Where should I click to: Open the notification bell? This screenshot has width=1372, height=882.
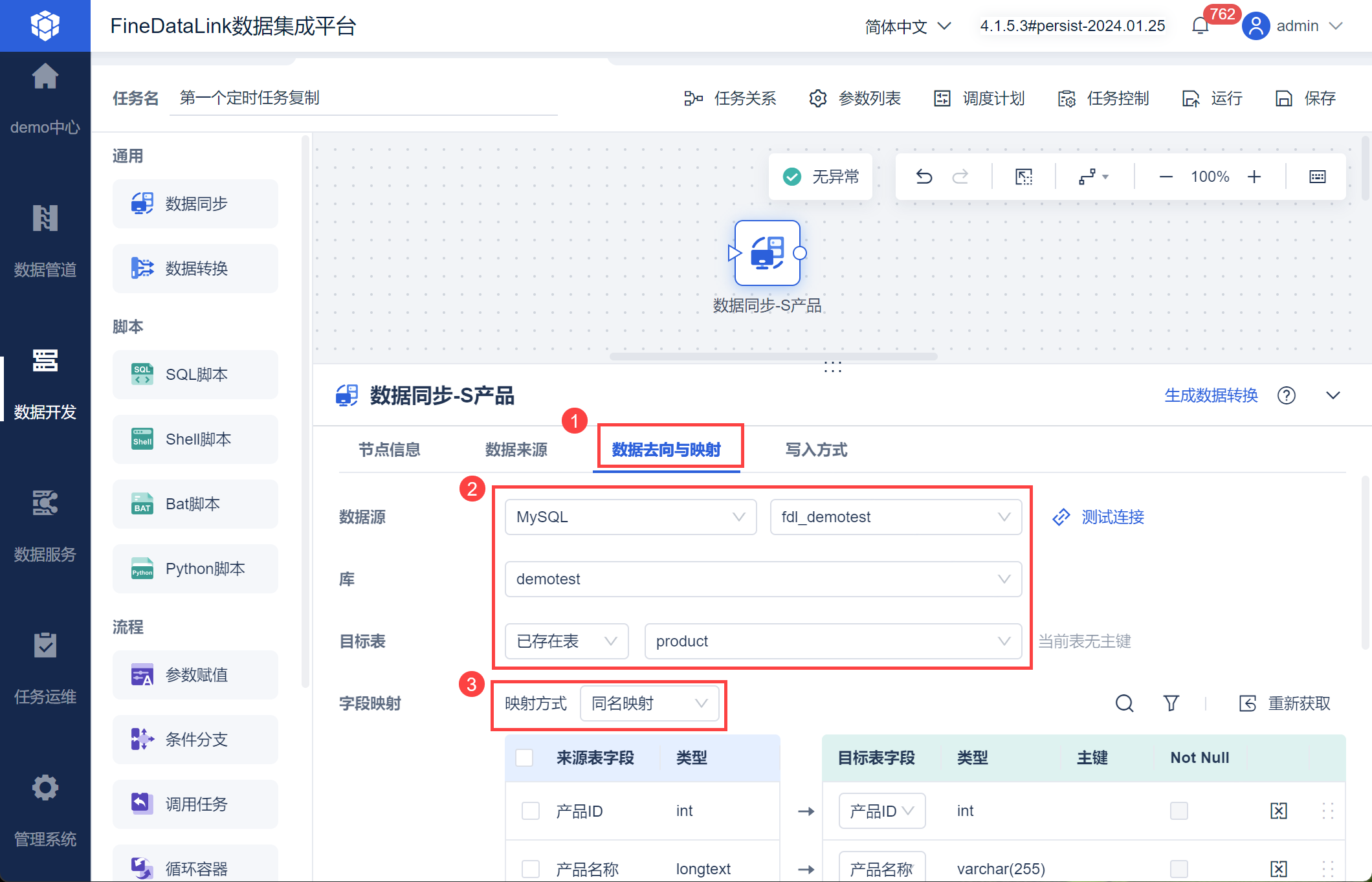click(x=1200, y=26)
